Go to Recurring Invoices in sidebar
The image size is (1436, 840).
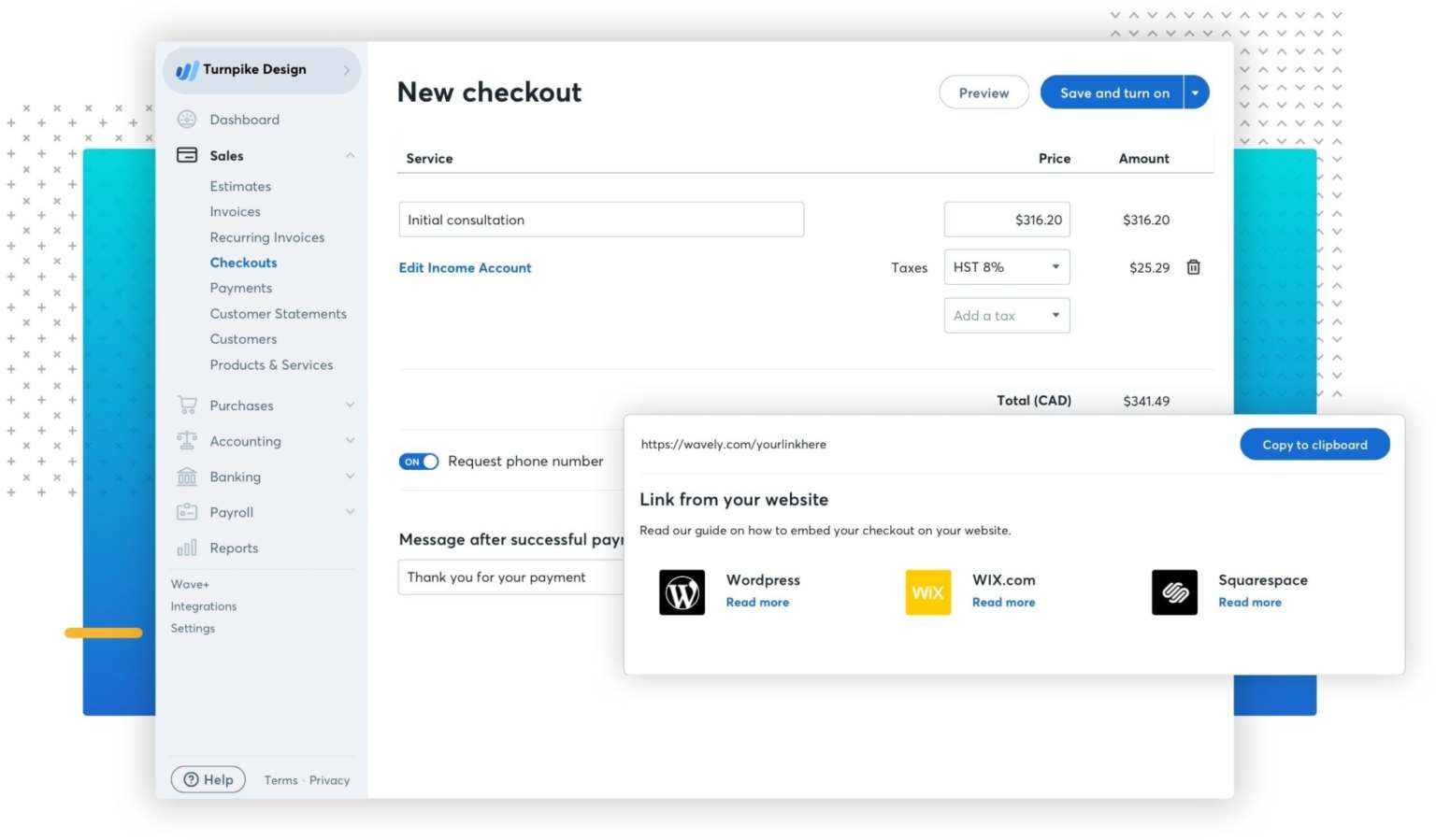(x=267, y=236)
